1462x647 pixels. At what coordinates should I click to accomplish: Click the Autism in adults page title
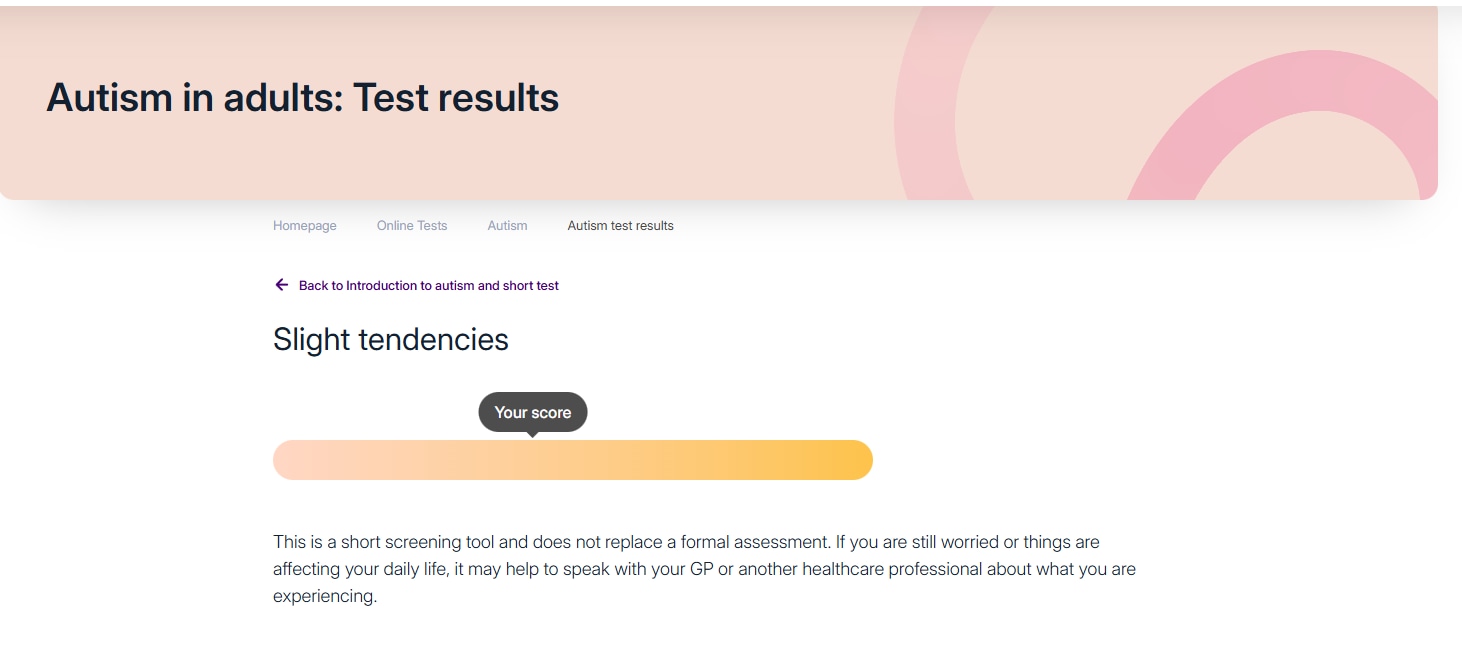coord(302,98)
